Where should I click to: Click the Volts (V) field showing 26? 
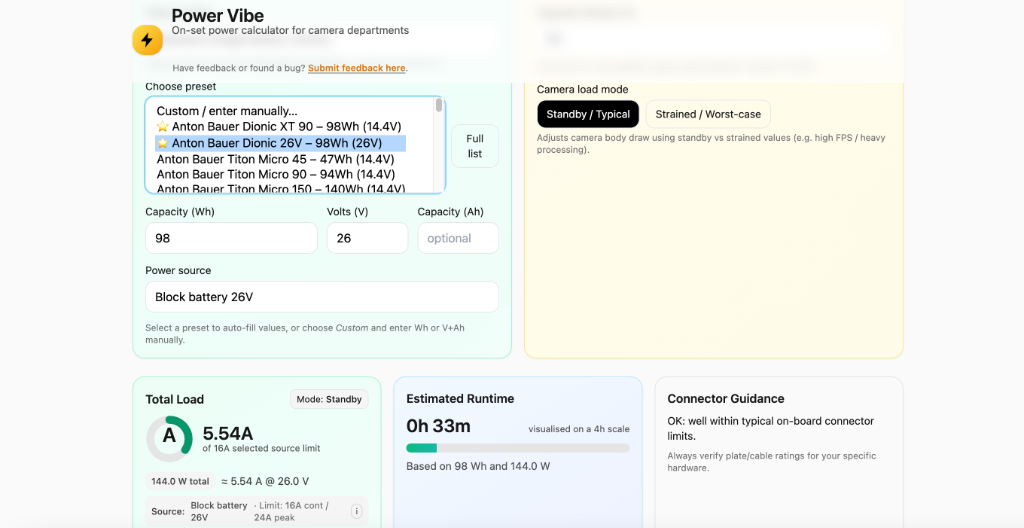(x=368, y=239)
